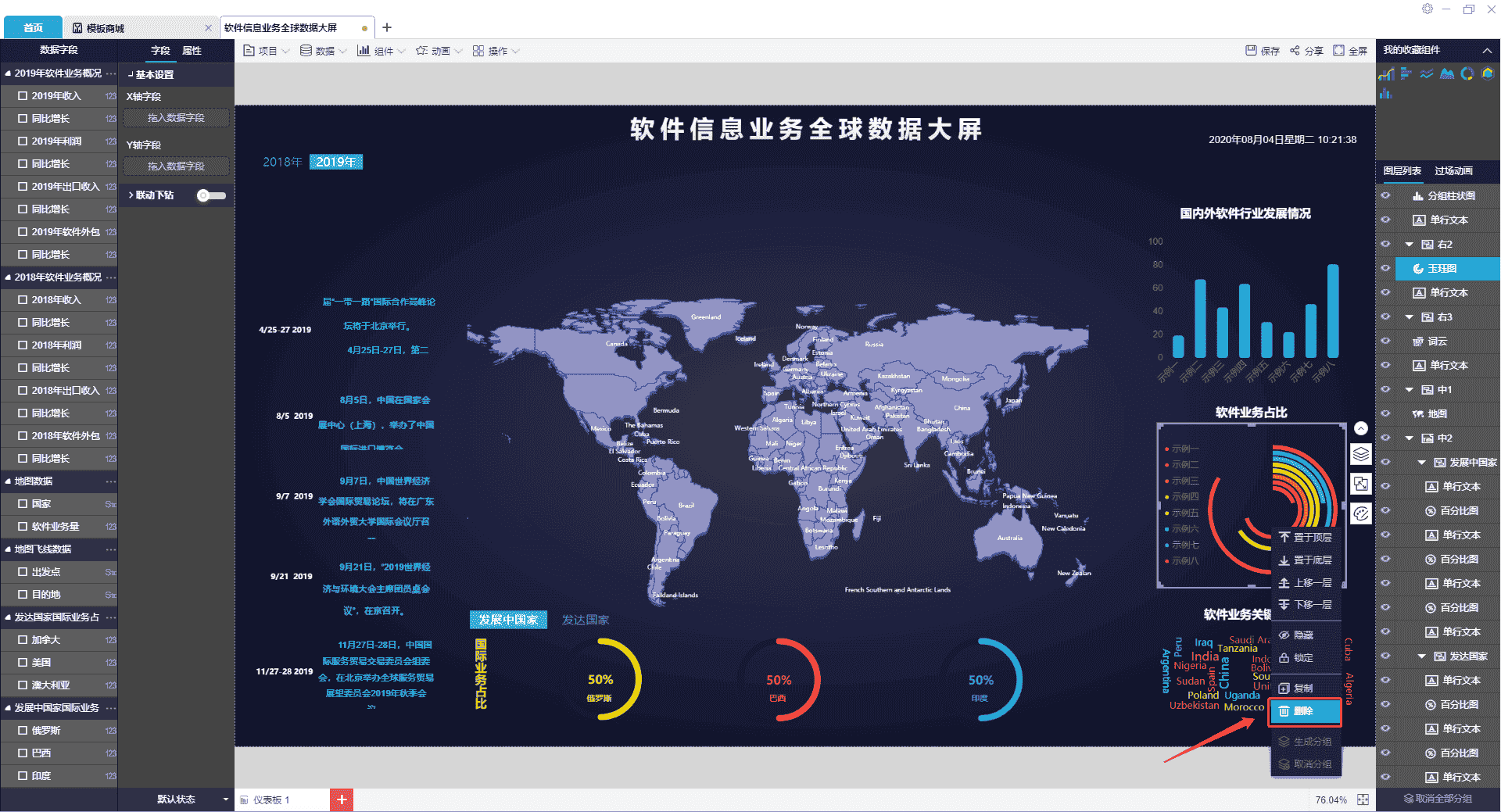
Task: Choose 置于顶层 from the context menu
Action: [x=1306, y=538]
